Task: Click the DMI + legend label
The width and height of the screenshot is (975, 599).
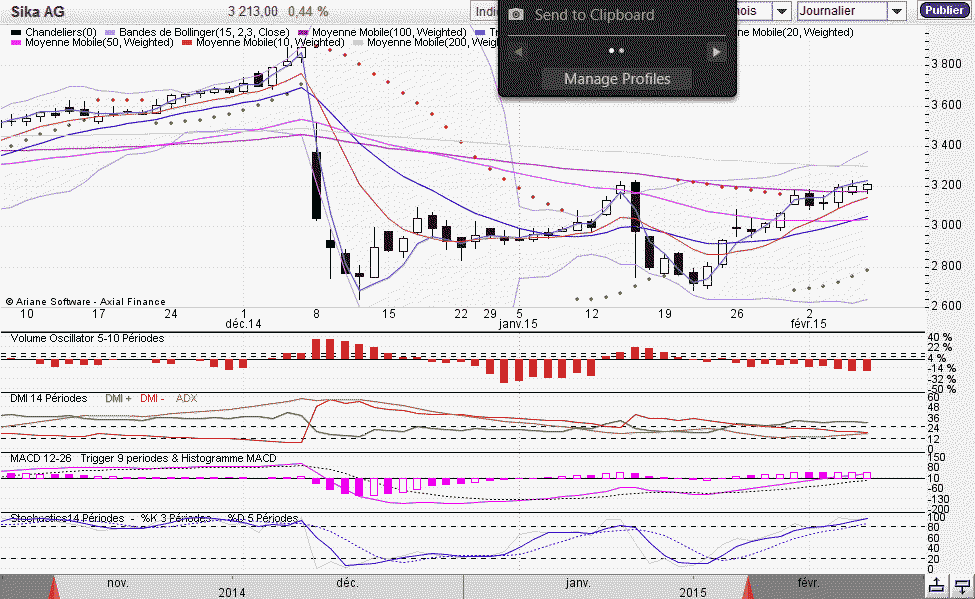Action: pos(118,398)
